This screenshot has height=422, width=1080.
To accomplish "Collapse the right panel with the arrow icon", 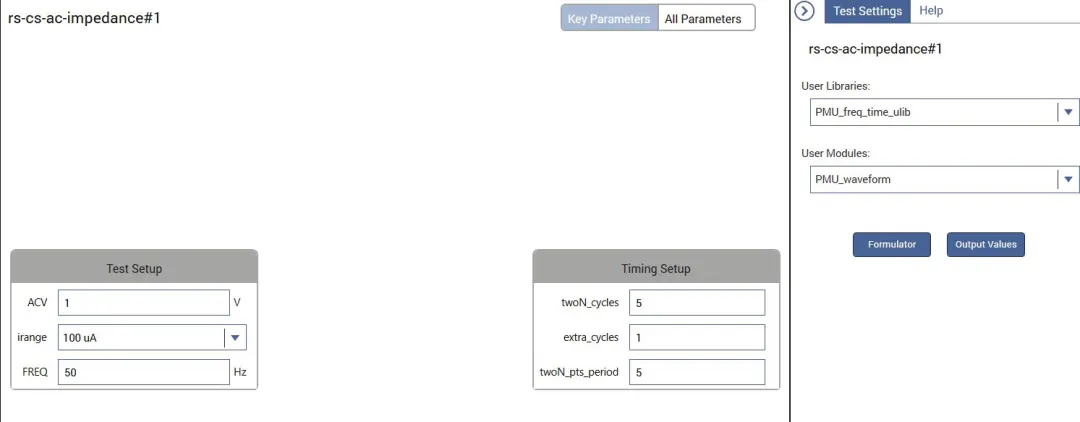I will (x=804, y=11).
